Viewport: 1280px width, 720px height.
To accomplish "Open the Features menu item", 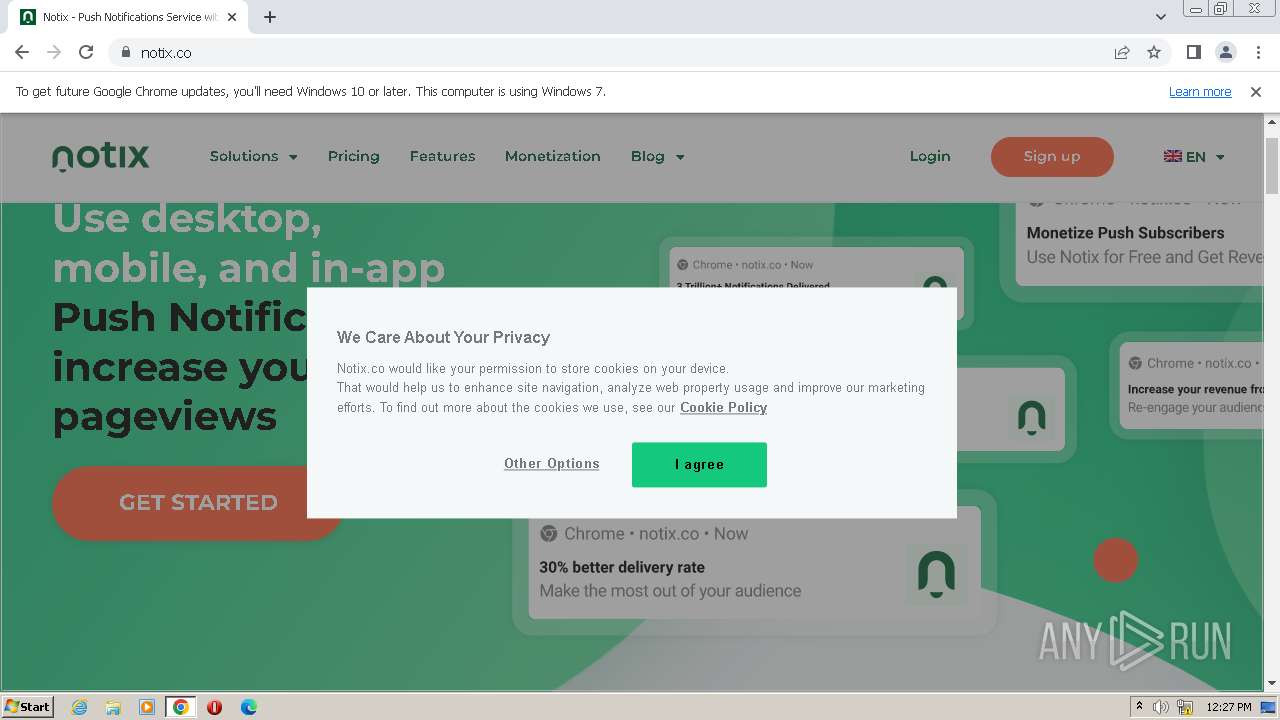I will (x=442, y=156).
